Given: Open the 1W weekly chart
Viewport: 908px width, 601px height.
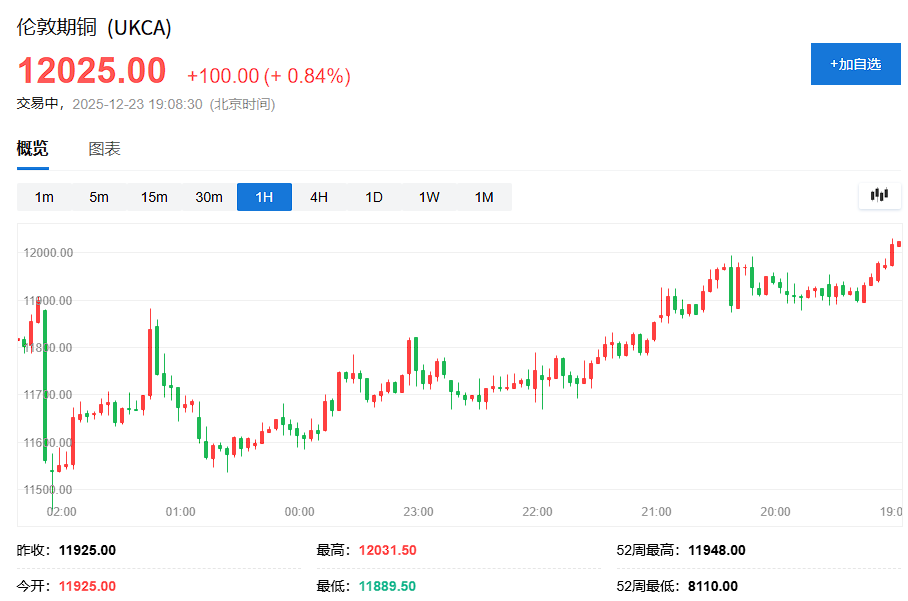Looking at the screenshot, I should [428, 197].
